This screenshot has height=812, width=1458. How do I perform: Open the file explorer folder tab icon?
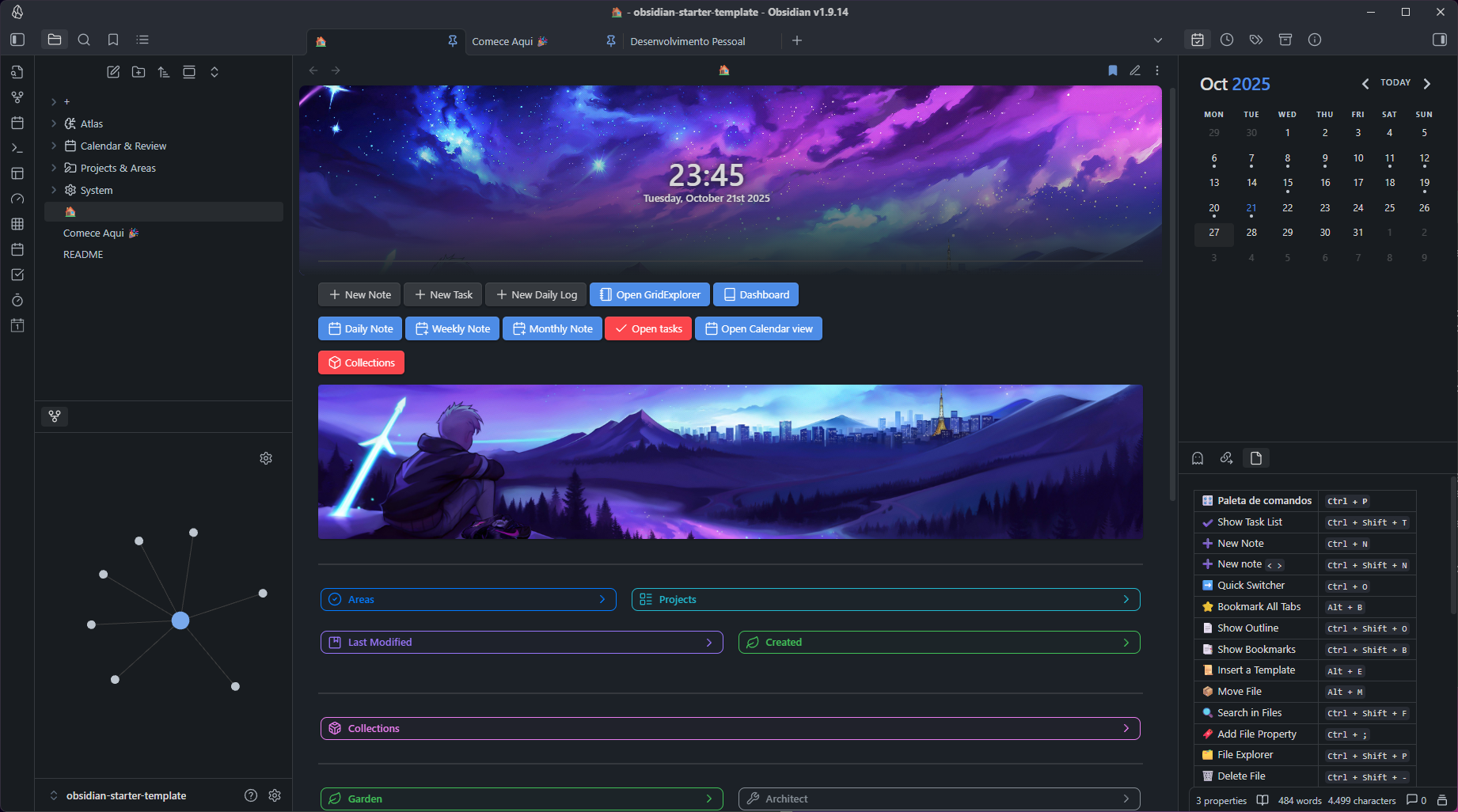coord(55,40)
